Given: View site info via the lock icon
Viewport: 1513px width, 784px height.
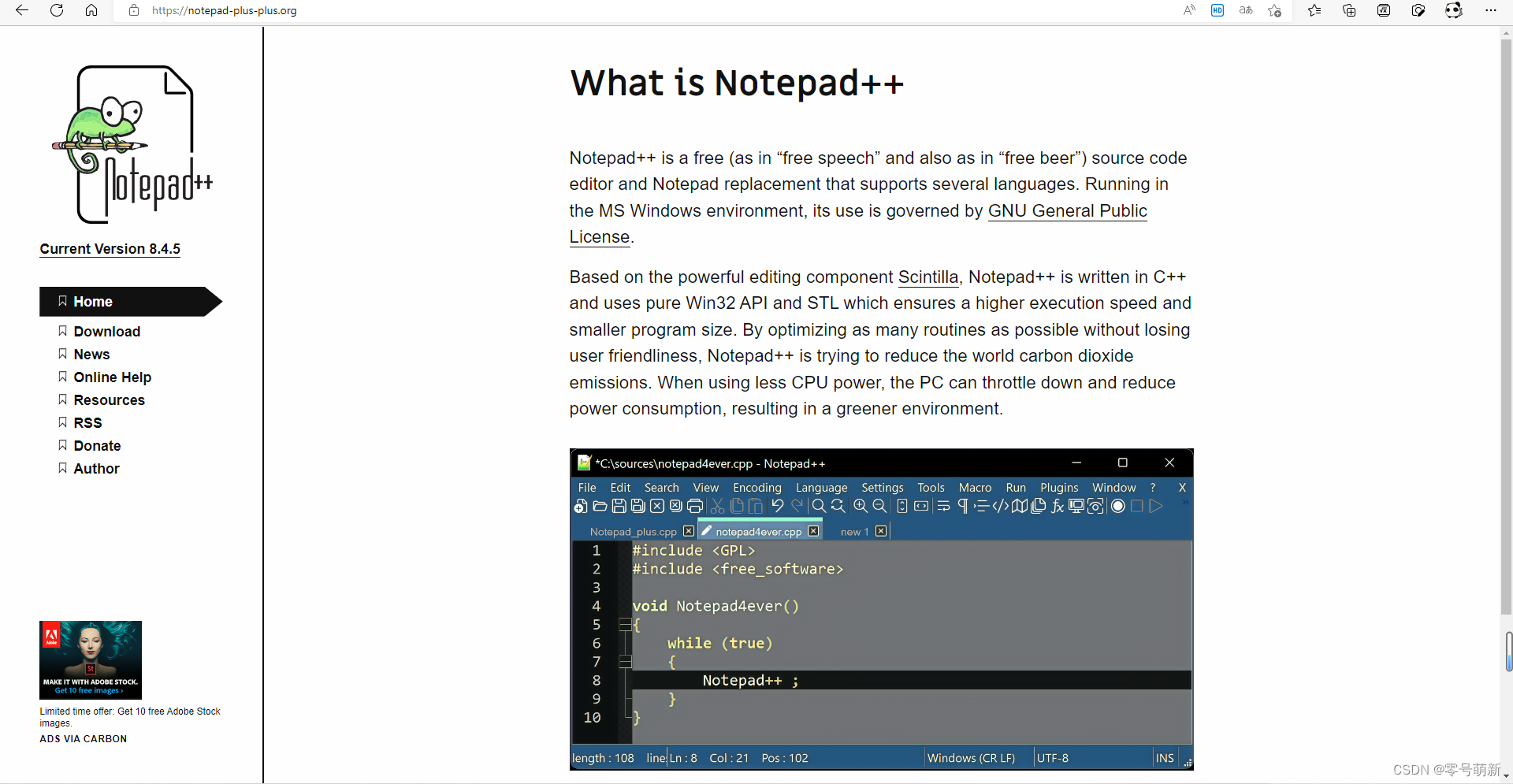Looking at the screenshot, I should click(x=134, y=10).
